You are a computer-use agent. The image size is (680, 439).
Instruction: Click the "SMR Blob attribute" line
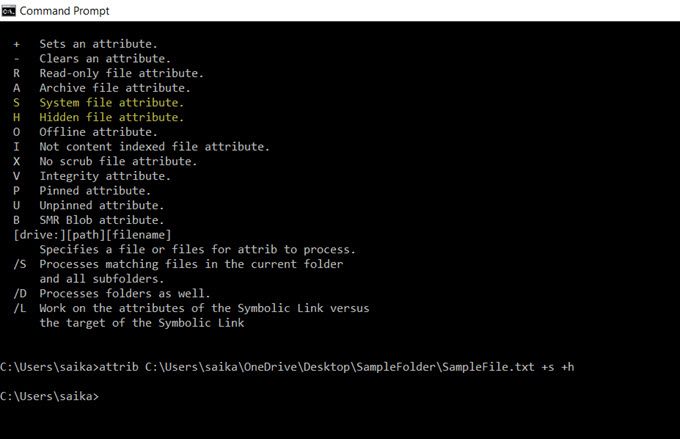click(x=101, y=220)
